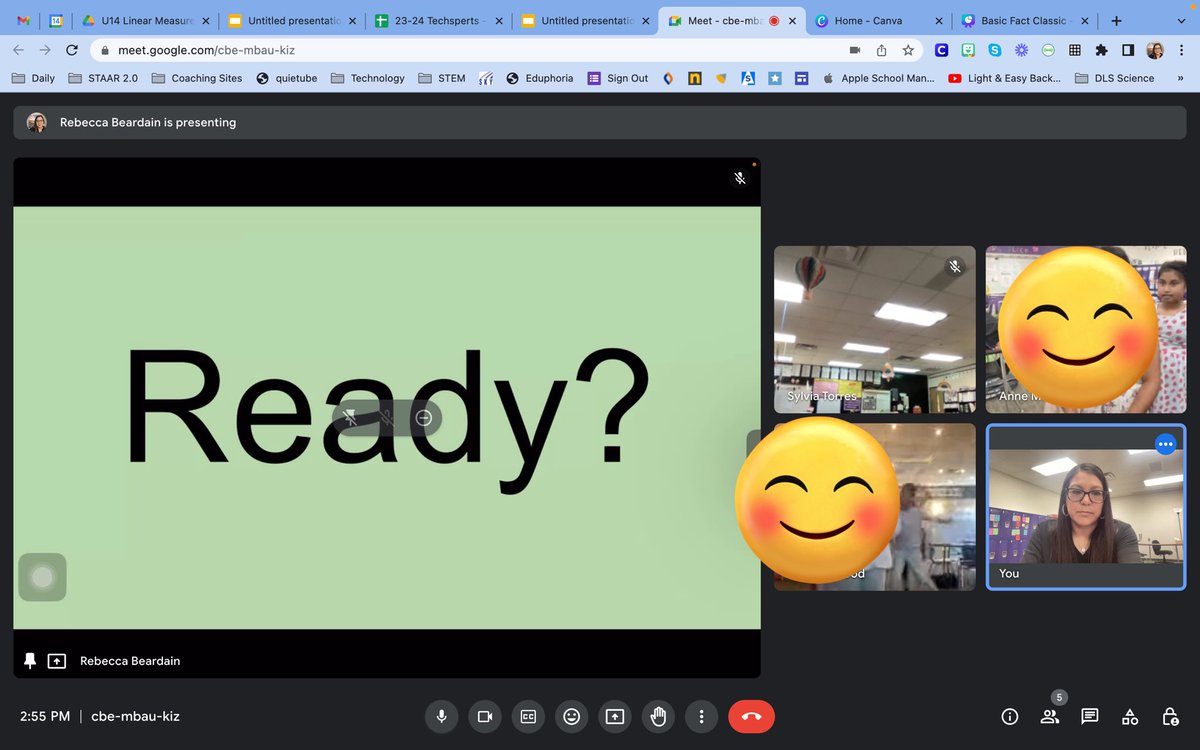The image size is (1200, 750).
Task: Switch to the Google Calendar pinned tab
Action: tap(56, 21)
